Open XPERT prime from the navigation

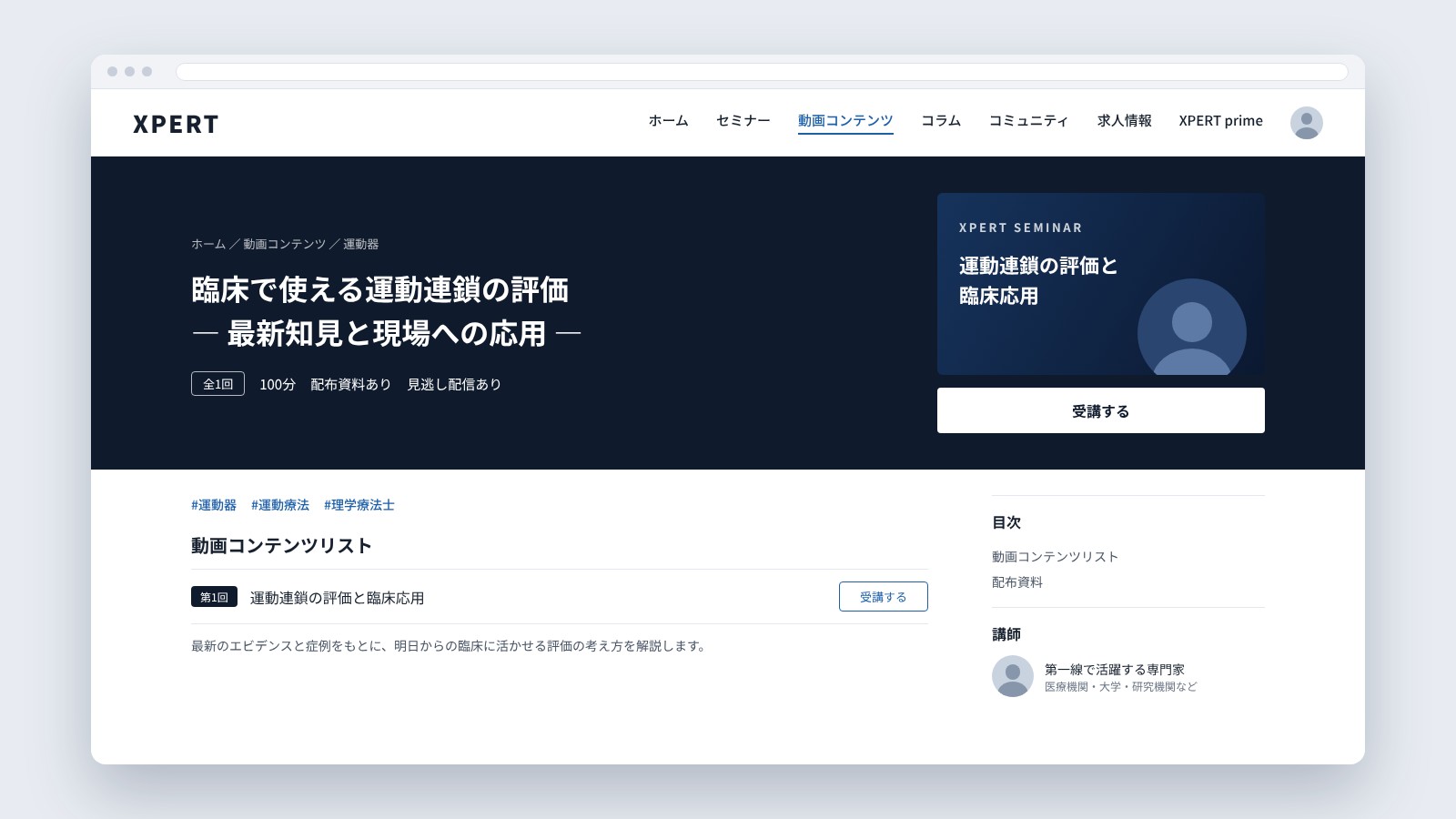click(x=1220, y=120)
